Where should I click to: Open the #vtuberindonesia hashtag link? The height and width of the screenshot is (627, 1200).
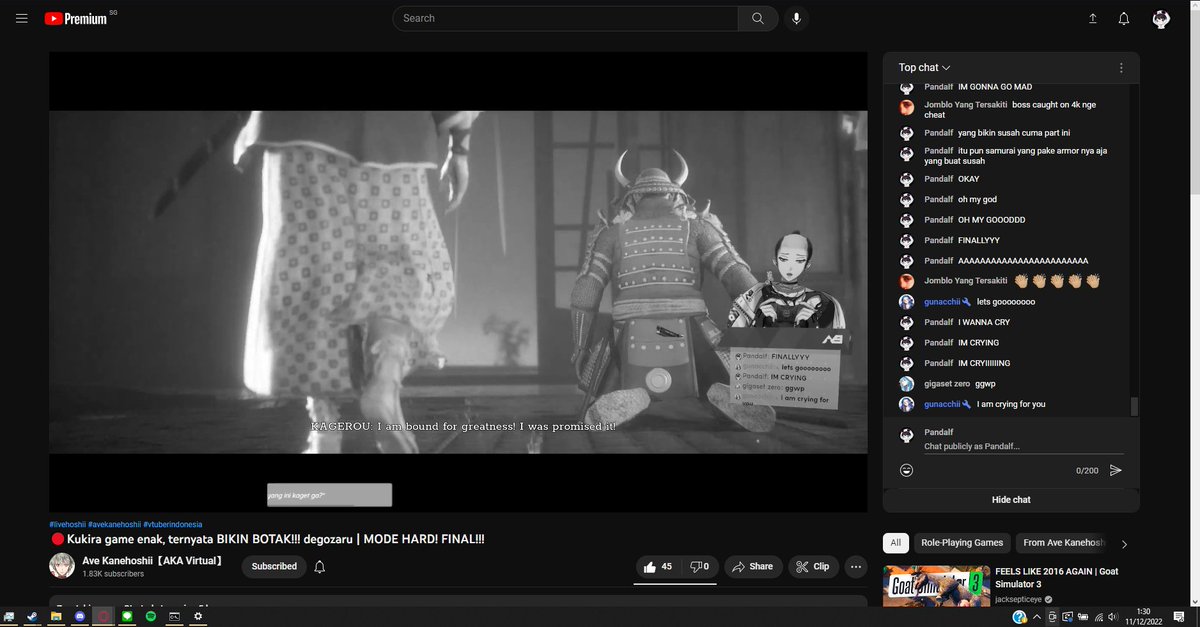click(x=173, y=524)
